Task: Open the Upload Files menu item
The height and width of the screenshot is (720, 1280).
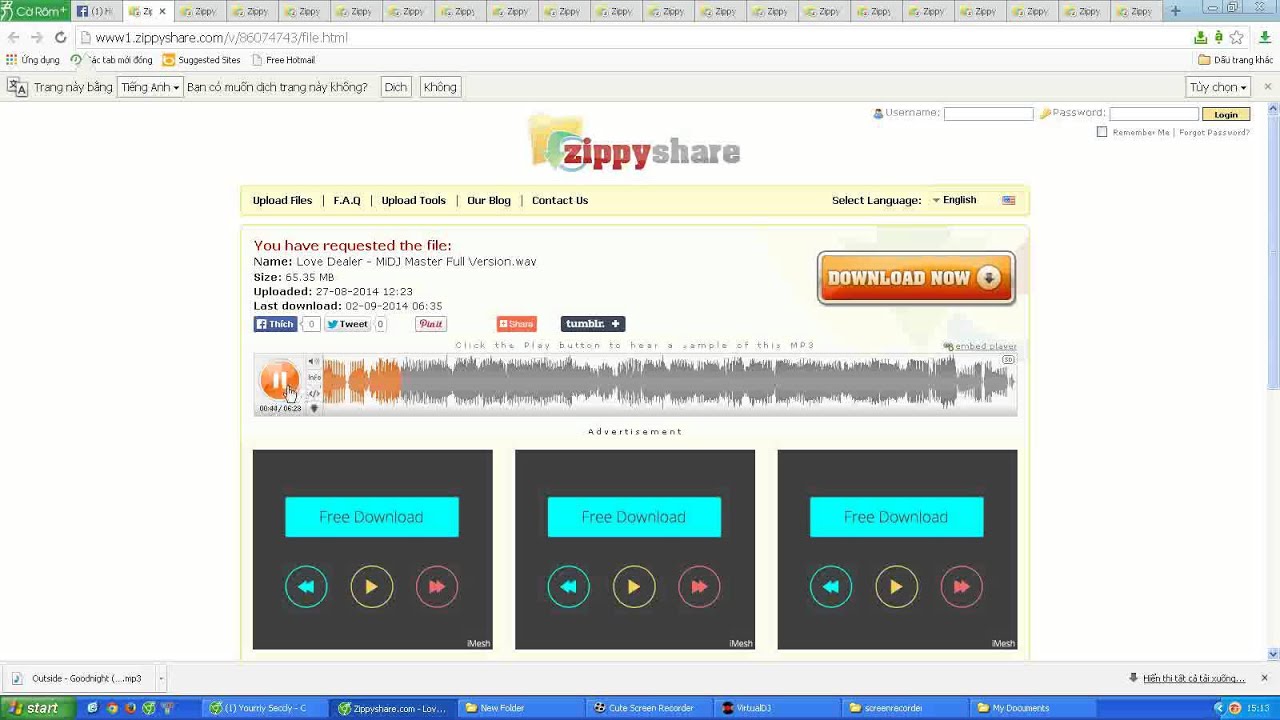Action: tap(282, 200)
